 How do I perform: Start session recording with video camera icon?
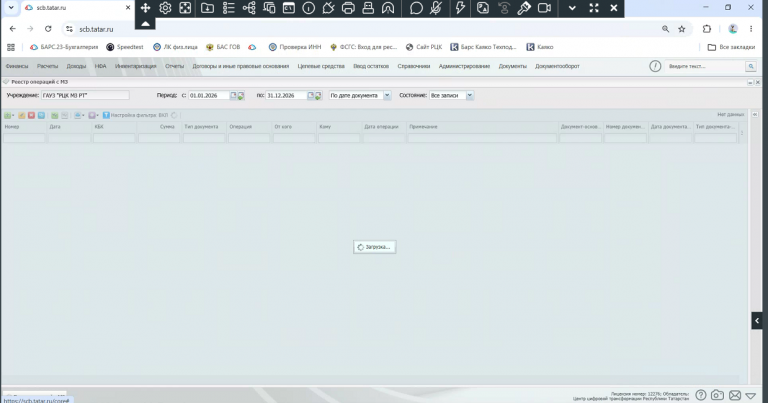pyautogui.click(x=544, y=8)
